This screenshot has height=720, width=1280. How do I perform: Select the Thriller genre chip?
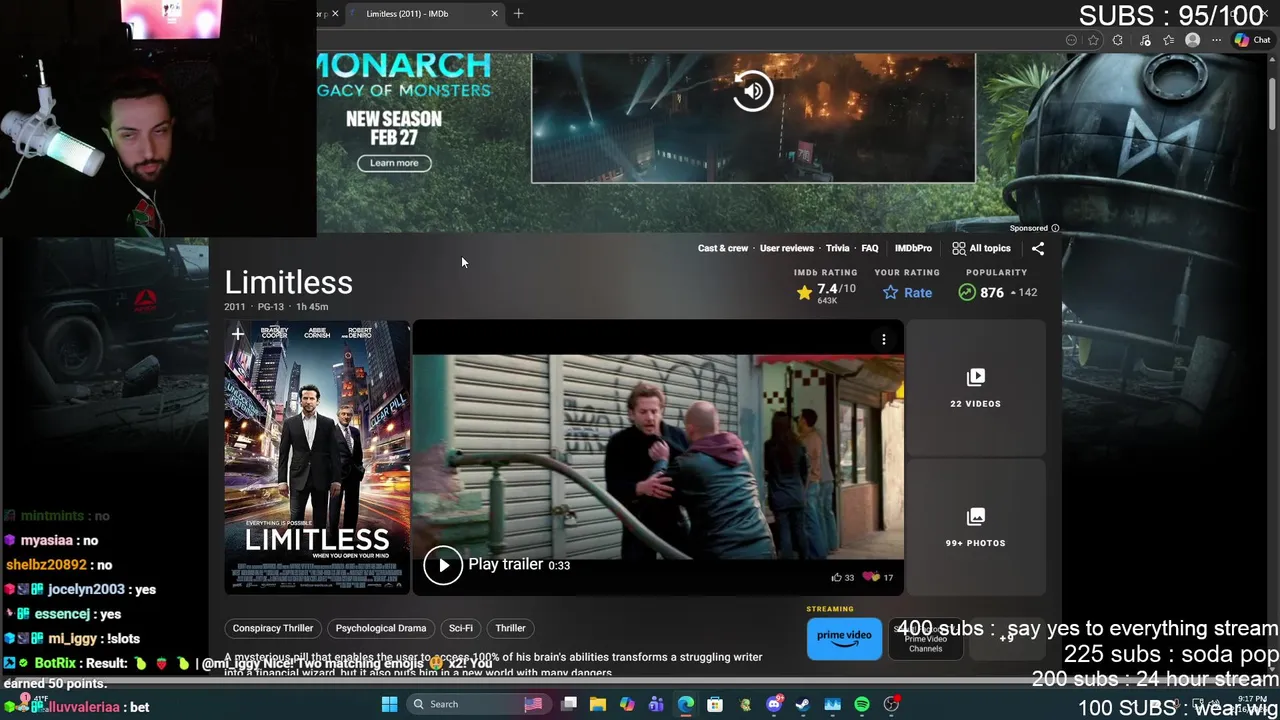tap(510, 628)
